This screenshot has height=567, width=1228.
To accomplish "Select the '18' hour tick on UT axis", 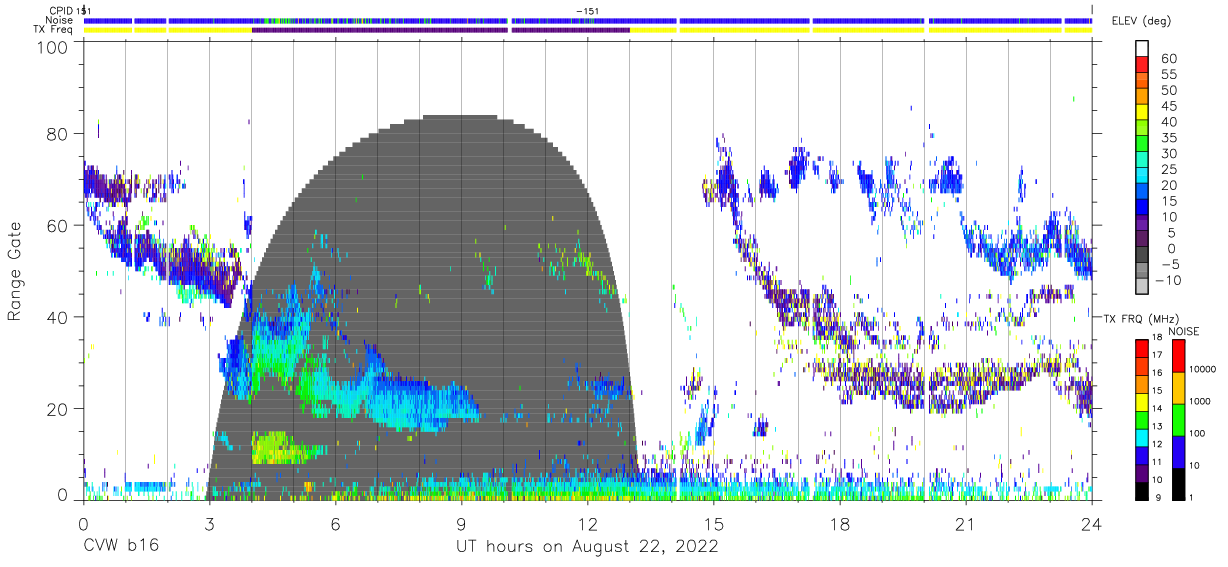I will point(839,523).
